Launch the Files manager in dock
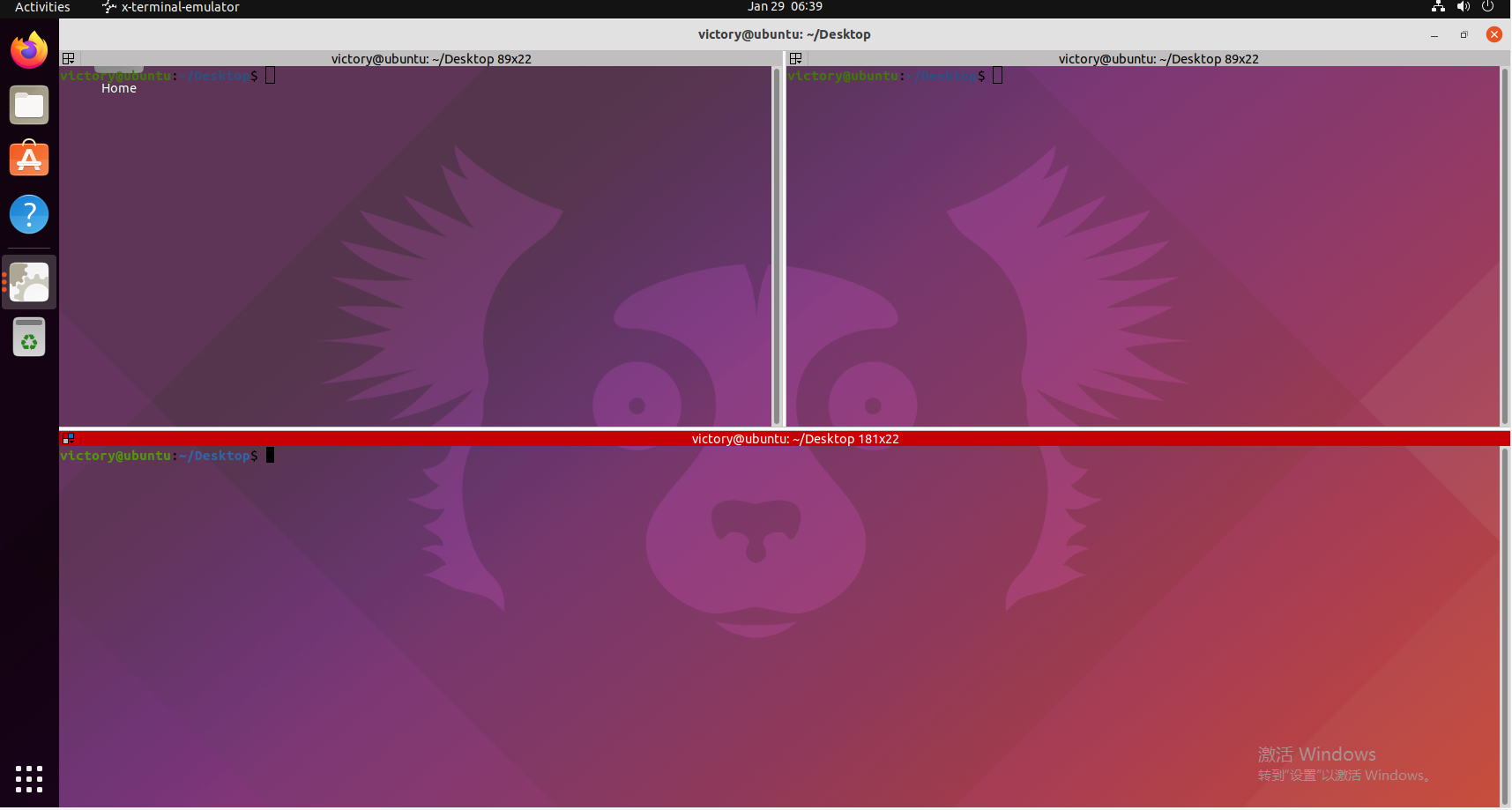Image resolution: width=1512 pixels, height=810 pixels. point(29,105)
